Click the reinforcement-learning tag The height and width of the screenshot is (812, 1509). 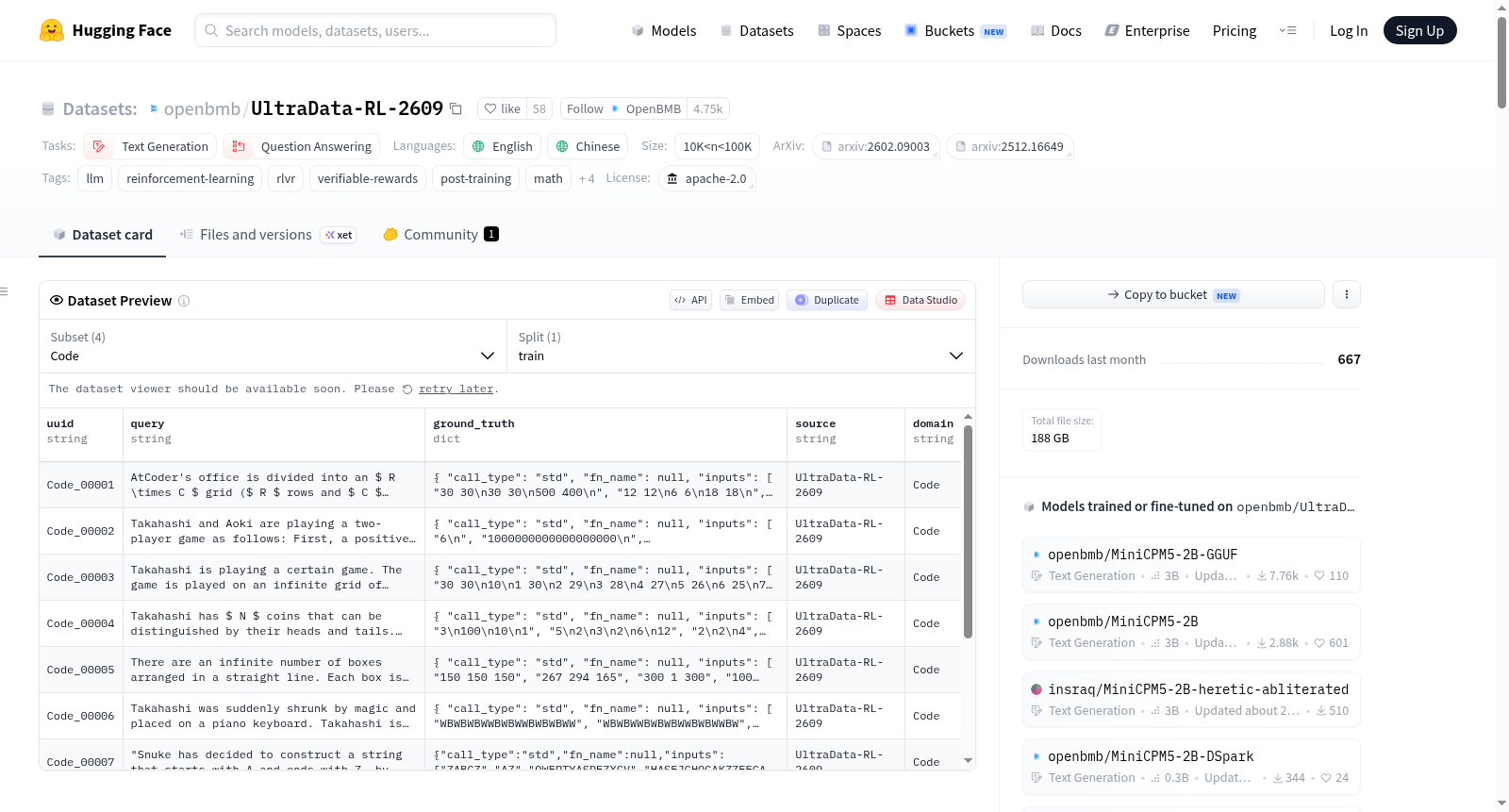[x=191, y=178]
